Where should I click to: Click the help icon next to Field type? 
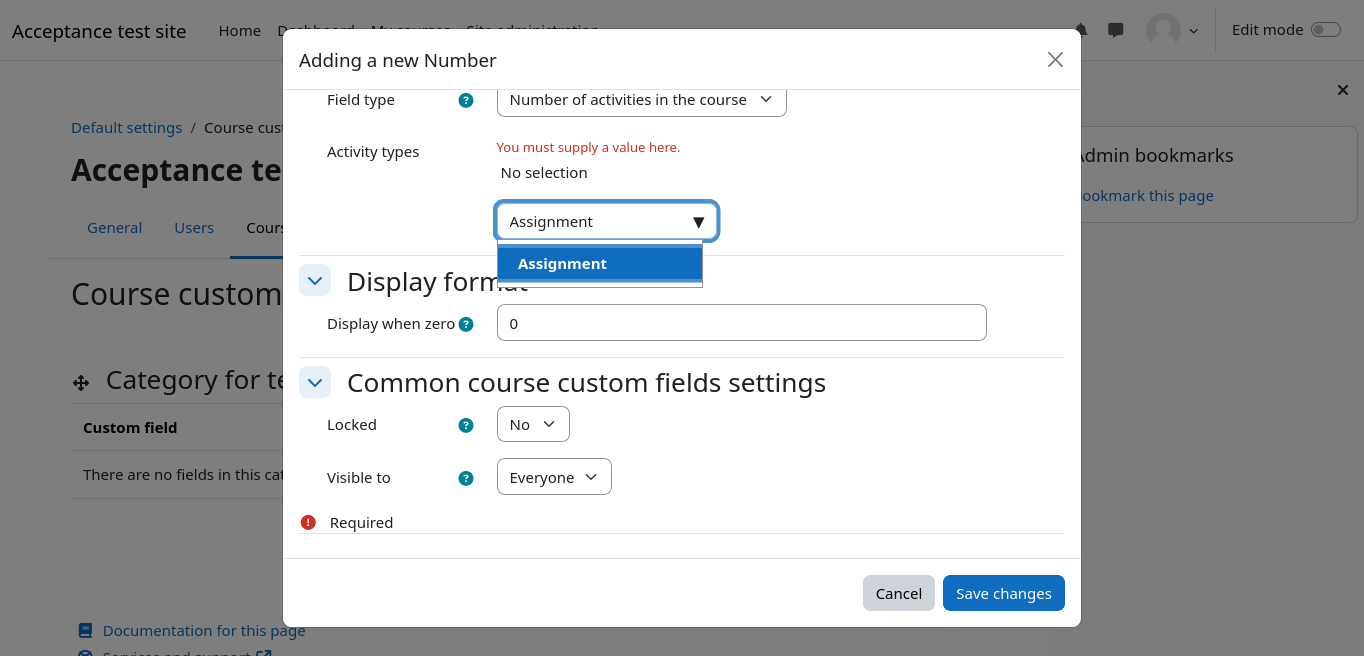pos(465,100)
